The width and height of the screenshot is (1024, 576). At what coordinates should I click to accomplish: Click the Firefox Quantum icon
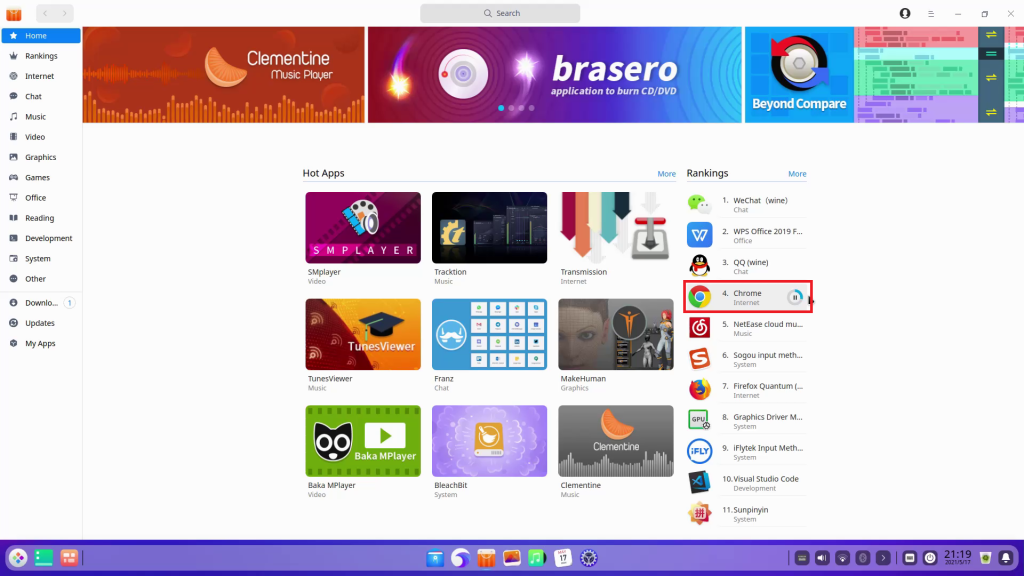coord(699,390)
